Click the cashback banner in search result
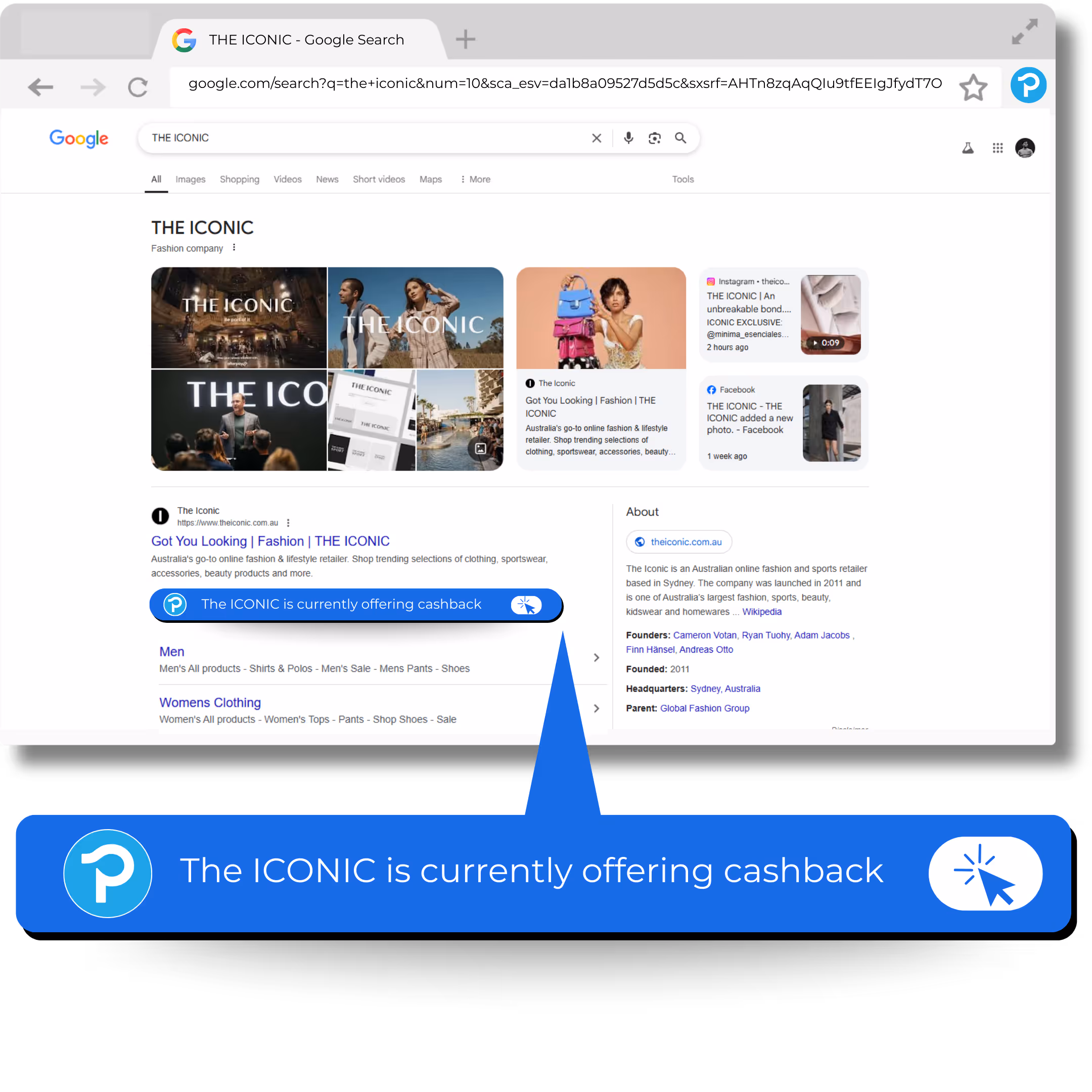The width and height of the screenshot is (1092, 1092). coord(356,604)
